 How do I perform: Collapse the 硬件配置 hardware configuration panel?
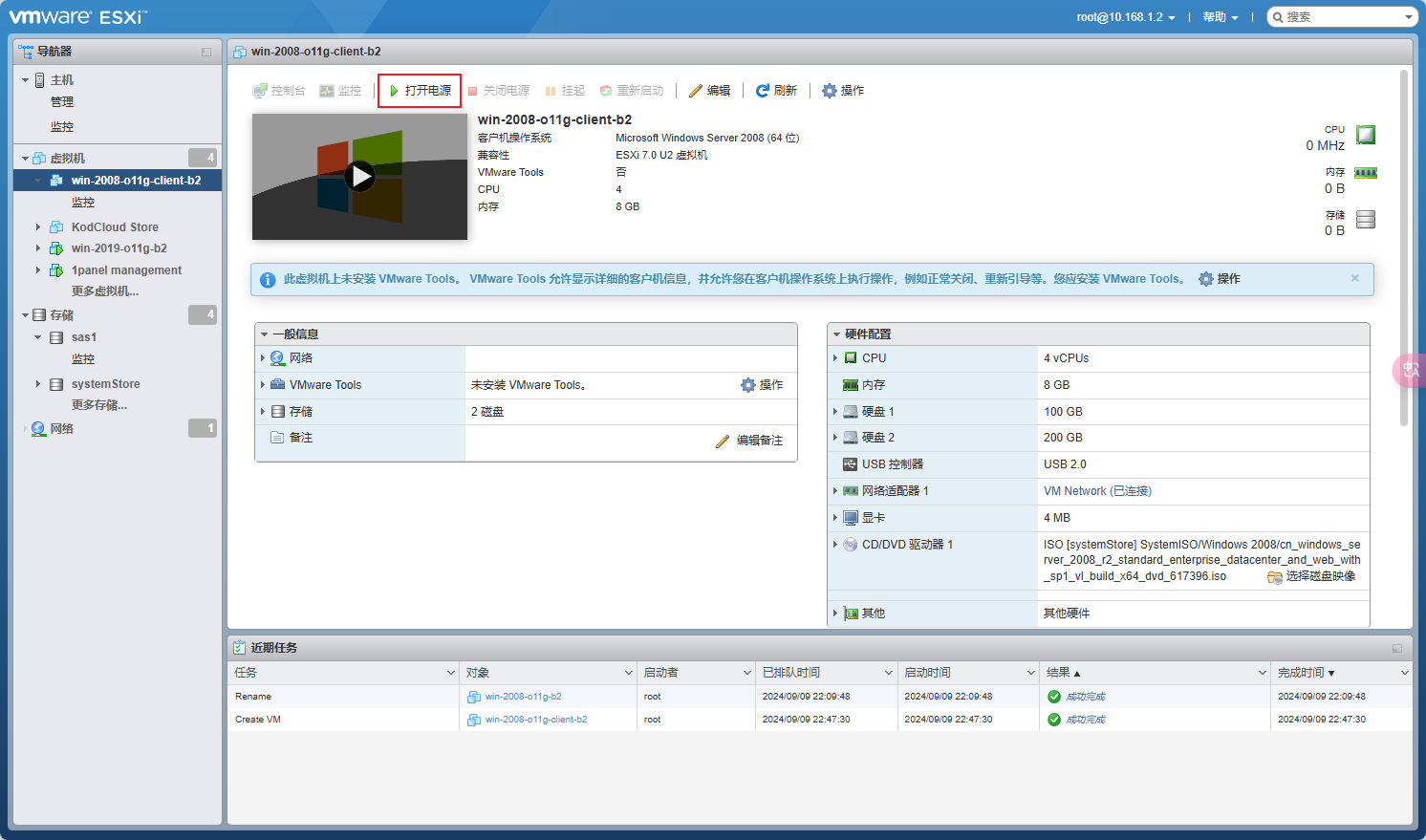coord(836,334)
